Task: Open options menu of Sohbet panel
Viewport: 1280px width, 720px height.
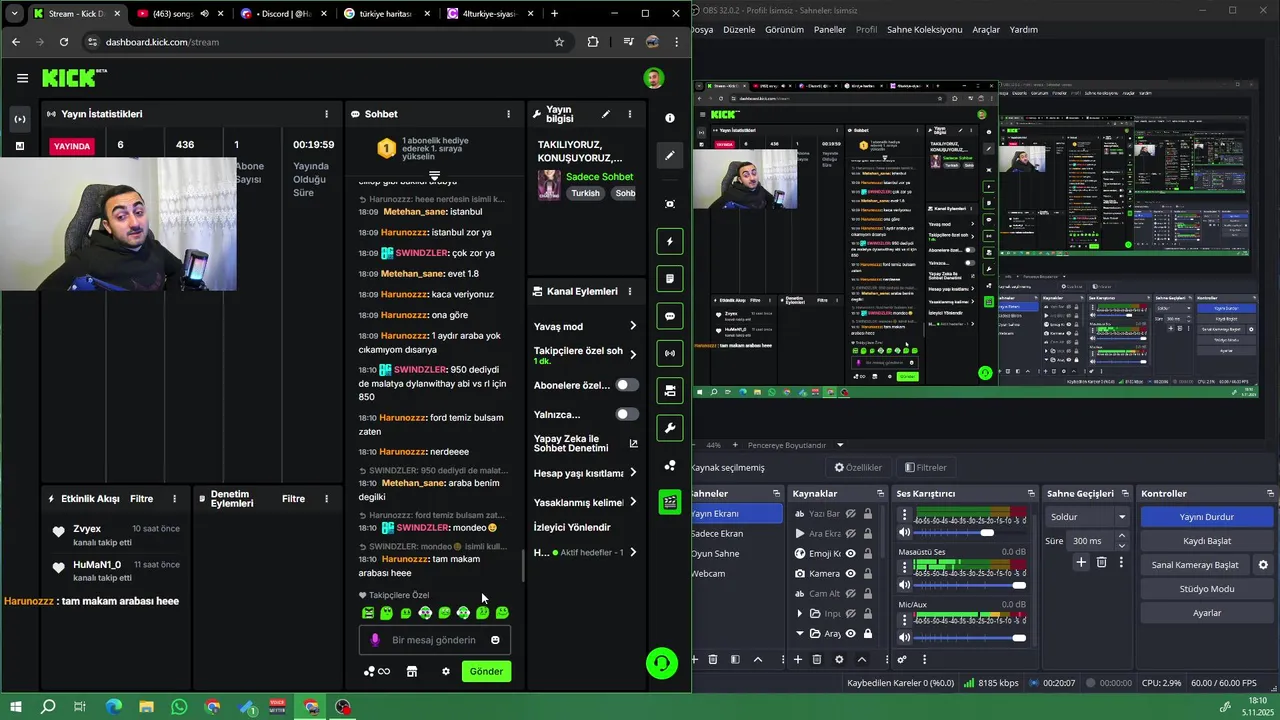Action: tap(508, 114)
